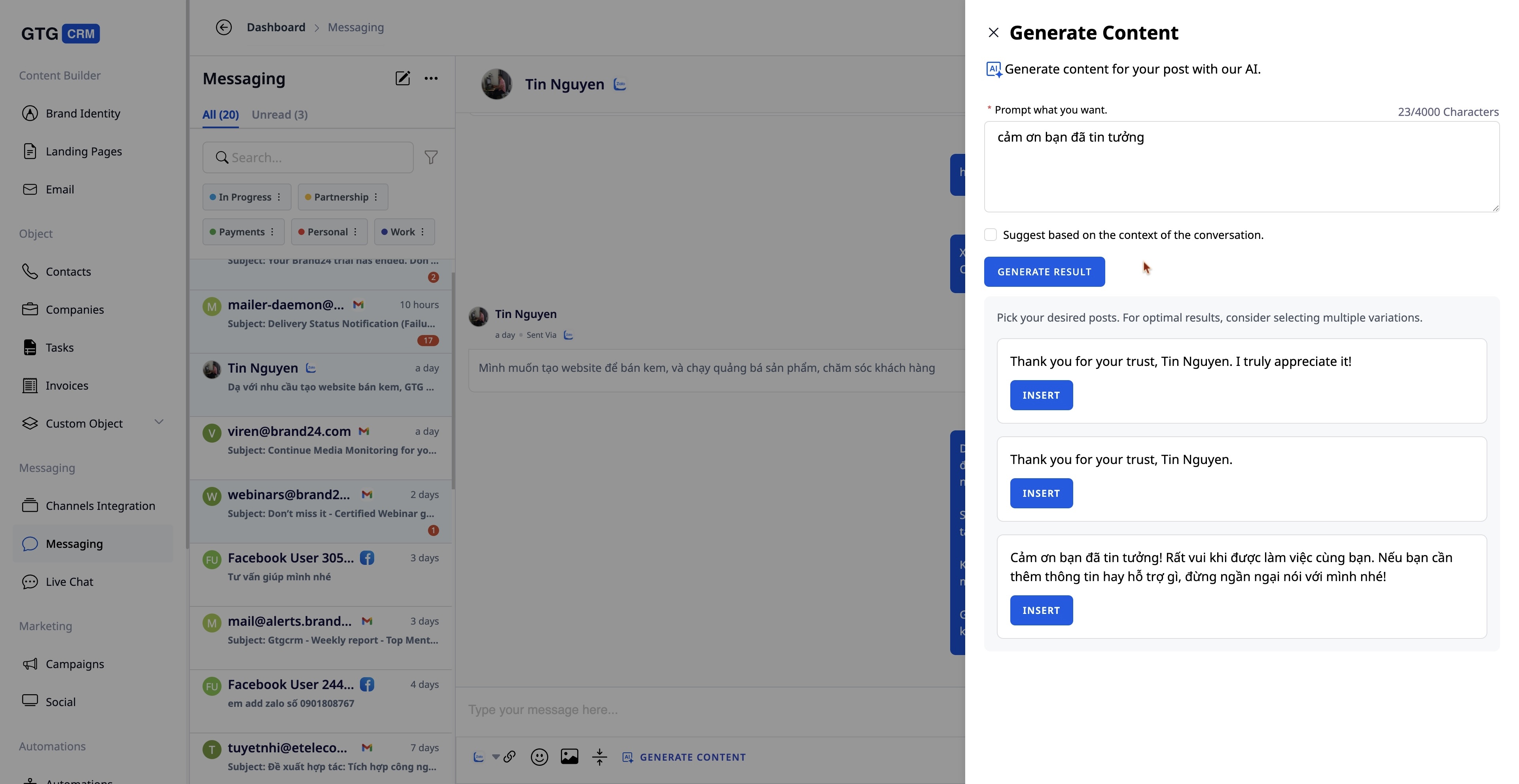Select the All (20) tab

click(221, 114)
